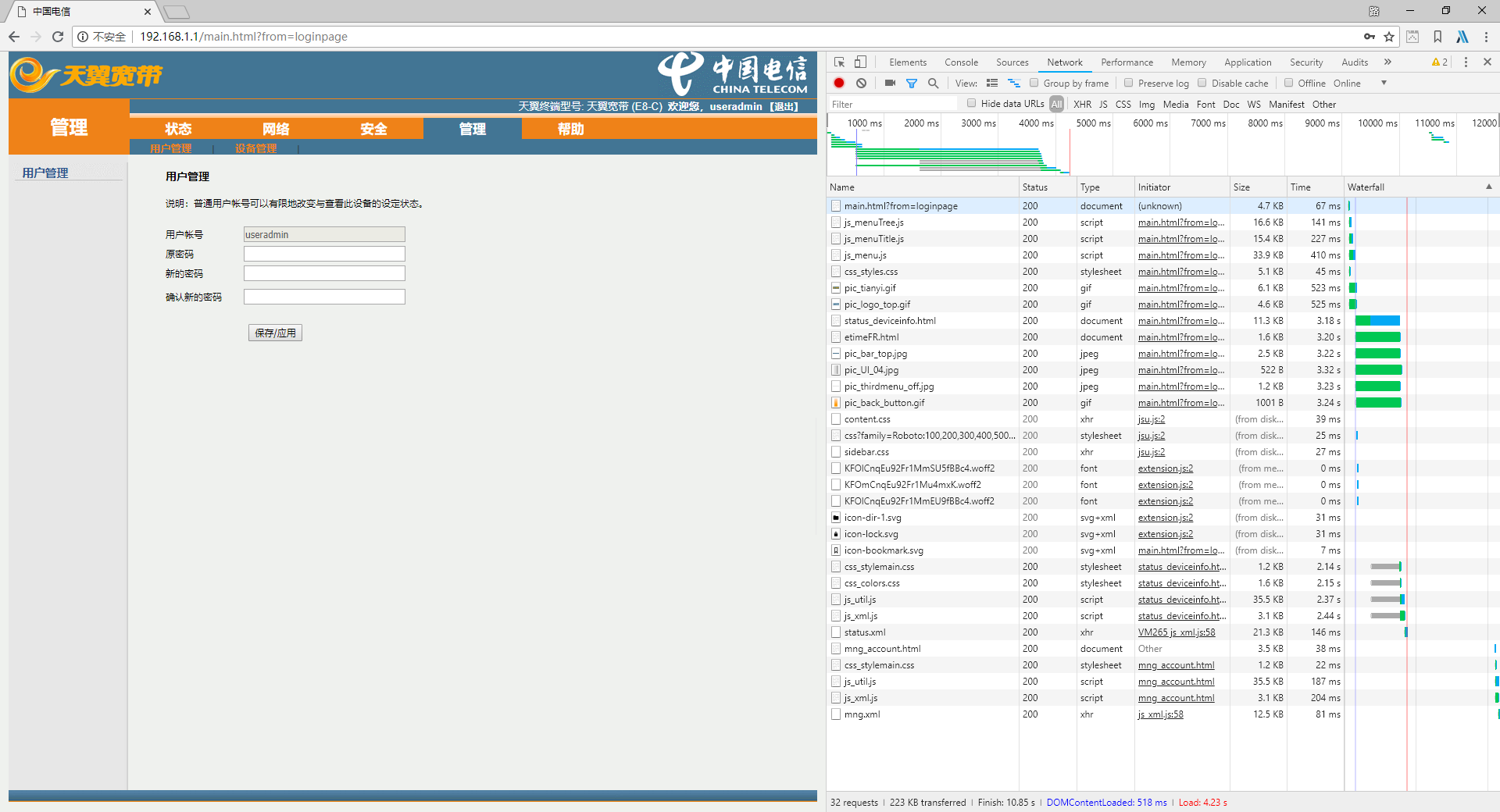Toggle the capture screenshots camera icon
Screen dimensions: 1500x812
[890, 83]
